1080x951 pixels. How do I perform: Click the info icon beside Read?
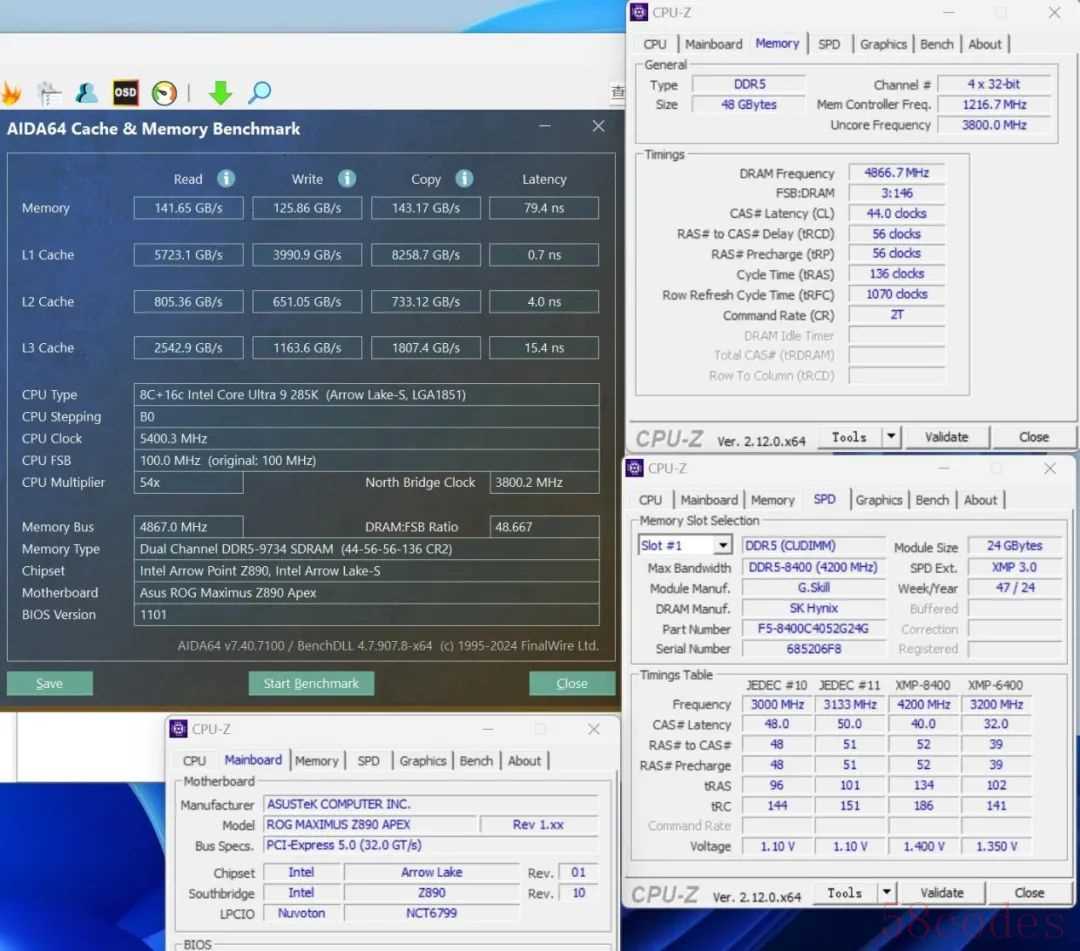pyautogui.click(x=226, y=179)
